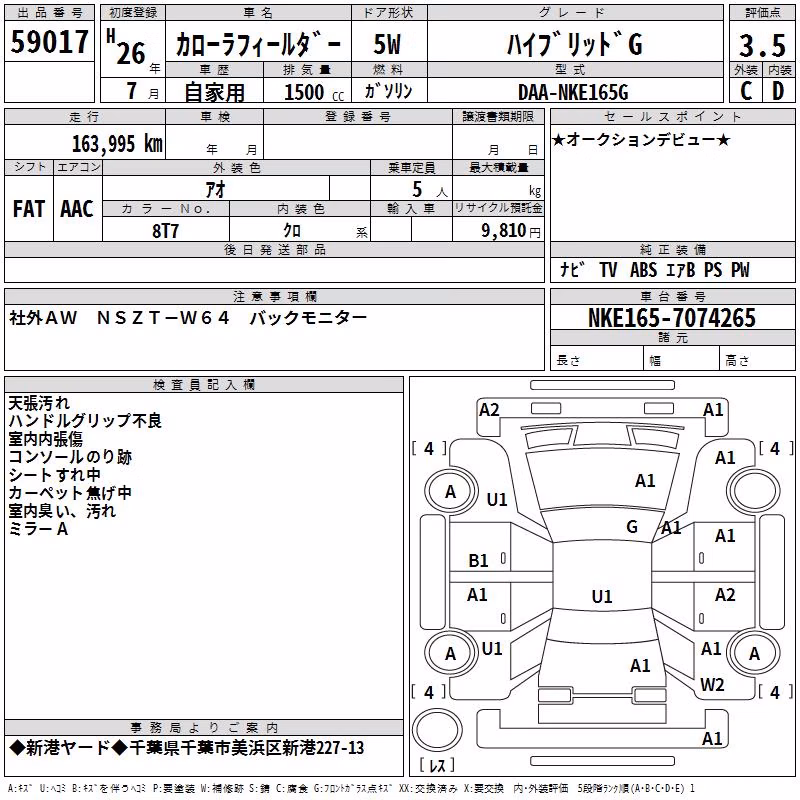Viewport: 800px width, 800px height.
Task: Click the 車台番号 header
Action: pos(672,296)
